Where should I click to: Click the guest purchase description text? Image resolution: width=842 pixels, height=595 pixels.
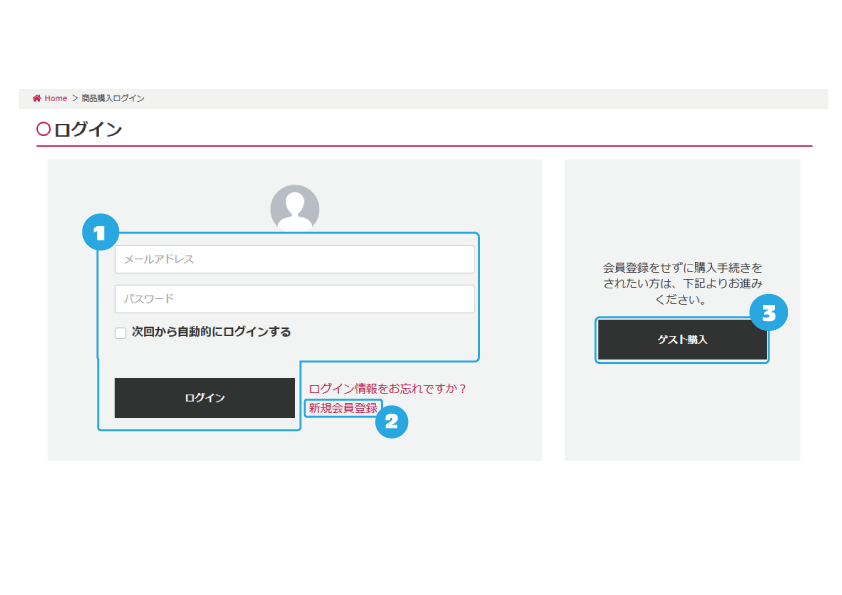tap(682, 283)
